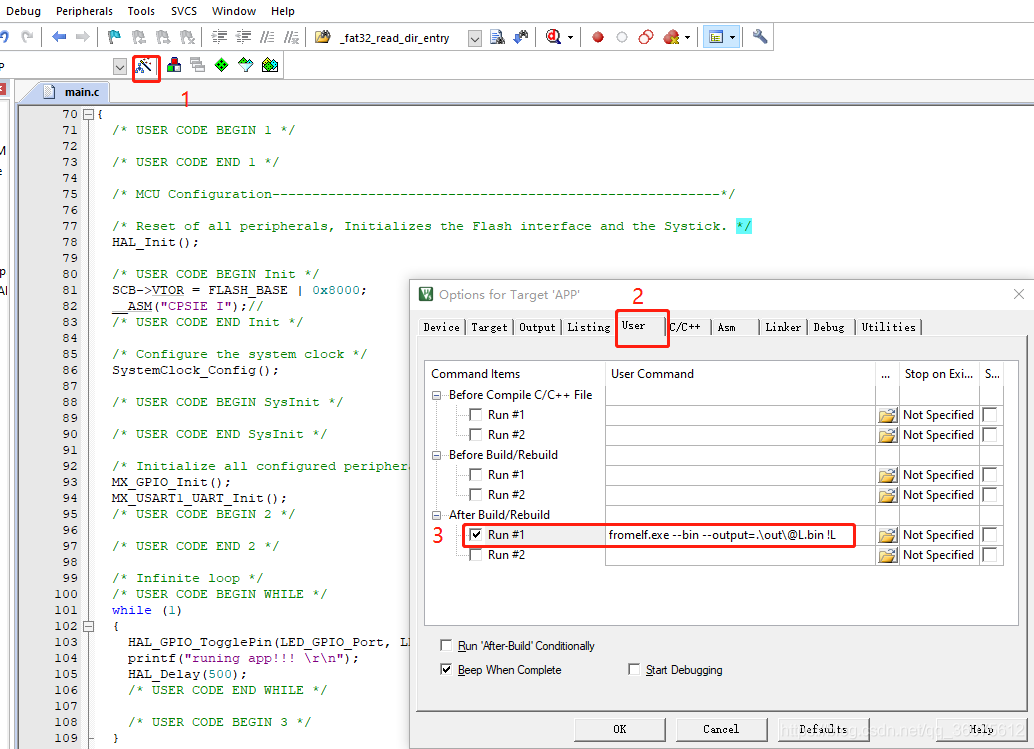This screenshot has height=749, width=1034.
Task: Switch to the Output tab
Action: point(537,327)
